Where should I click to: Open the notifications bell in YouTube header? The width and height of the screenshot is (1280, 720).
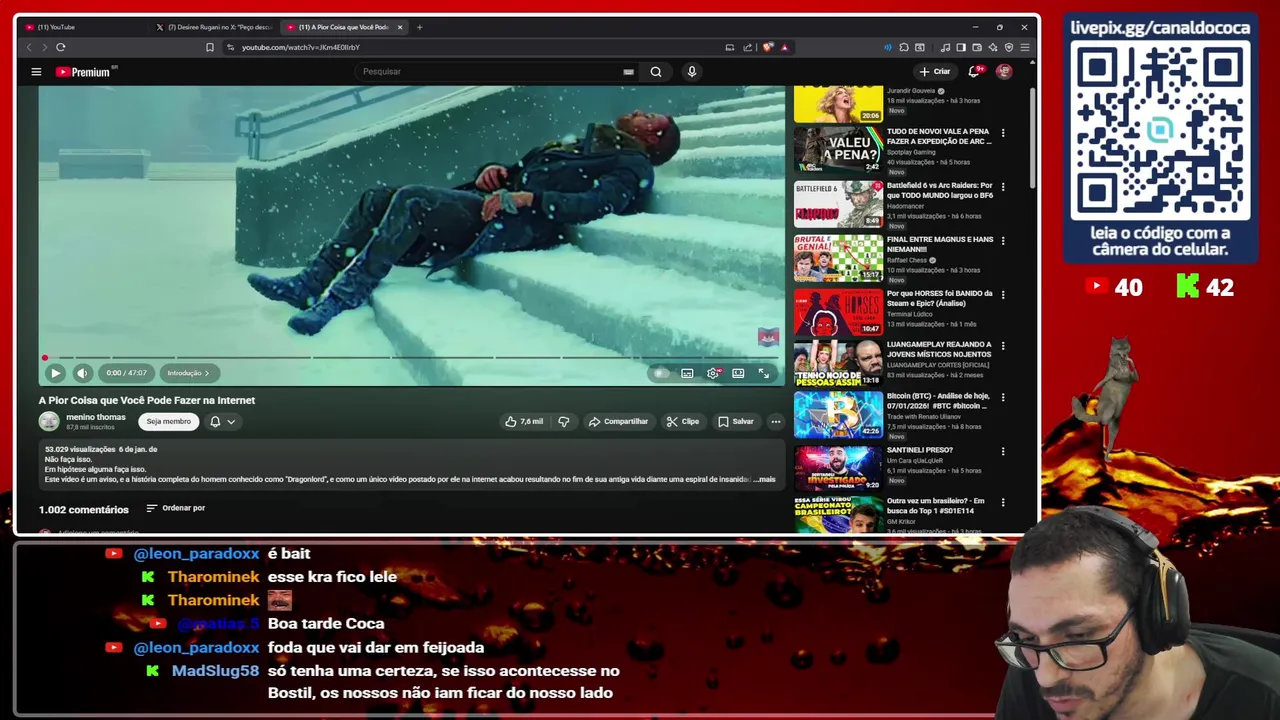tap(974, 71)
